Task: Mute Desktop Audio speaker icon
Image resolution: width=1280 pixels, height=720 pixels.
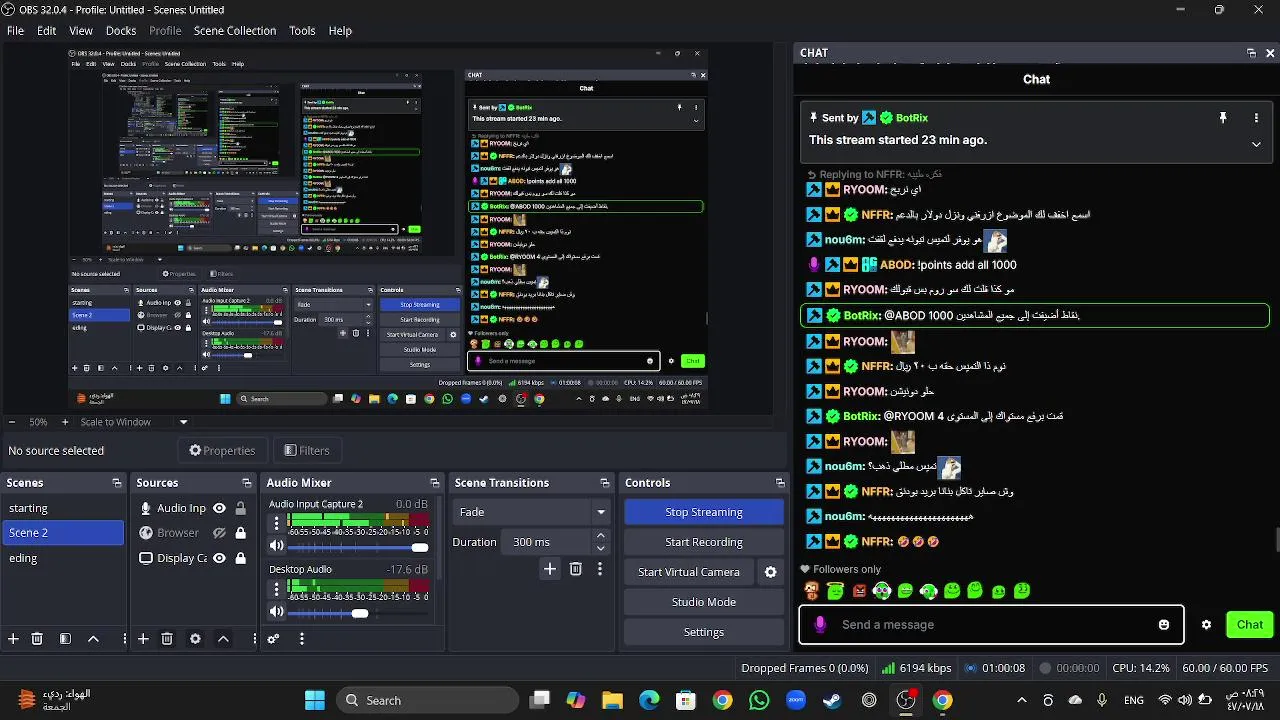Action: (x=277, y=612)
